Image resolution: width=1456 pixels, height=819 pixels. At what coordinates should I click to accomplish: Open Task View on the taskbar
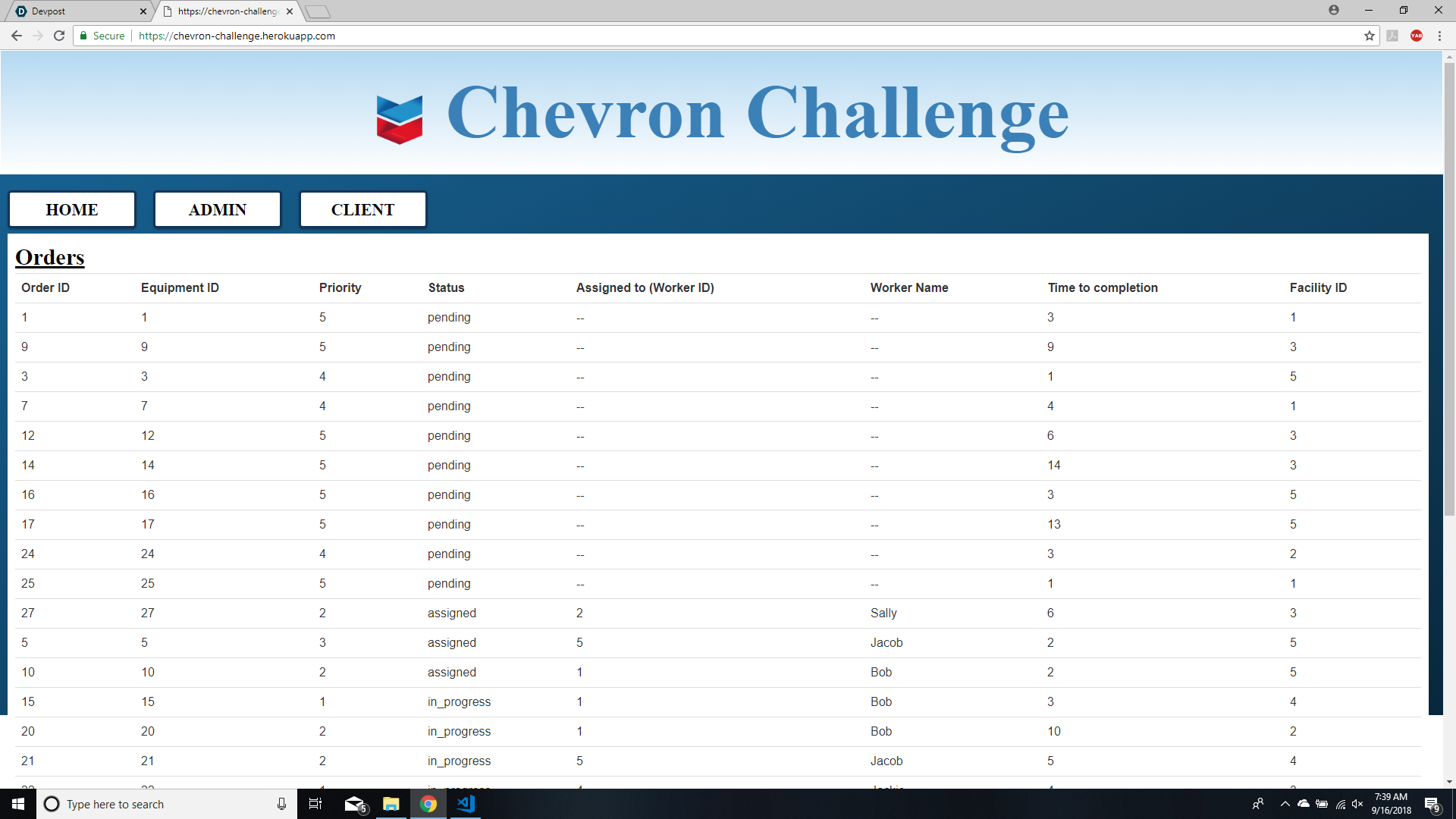click(x=315, y=804)
